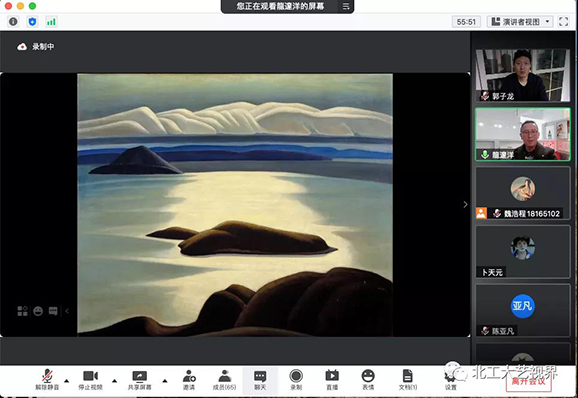Collapse the overlay toolbar left arrow
Image resolution: width=578 pixels, height=398 pixels.
67,311
